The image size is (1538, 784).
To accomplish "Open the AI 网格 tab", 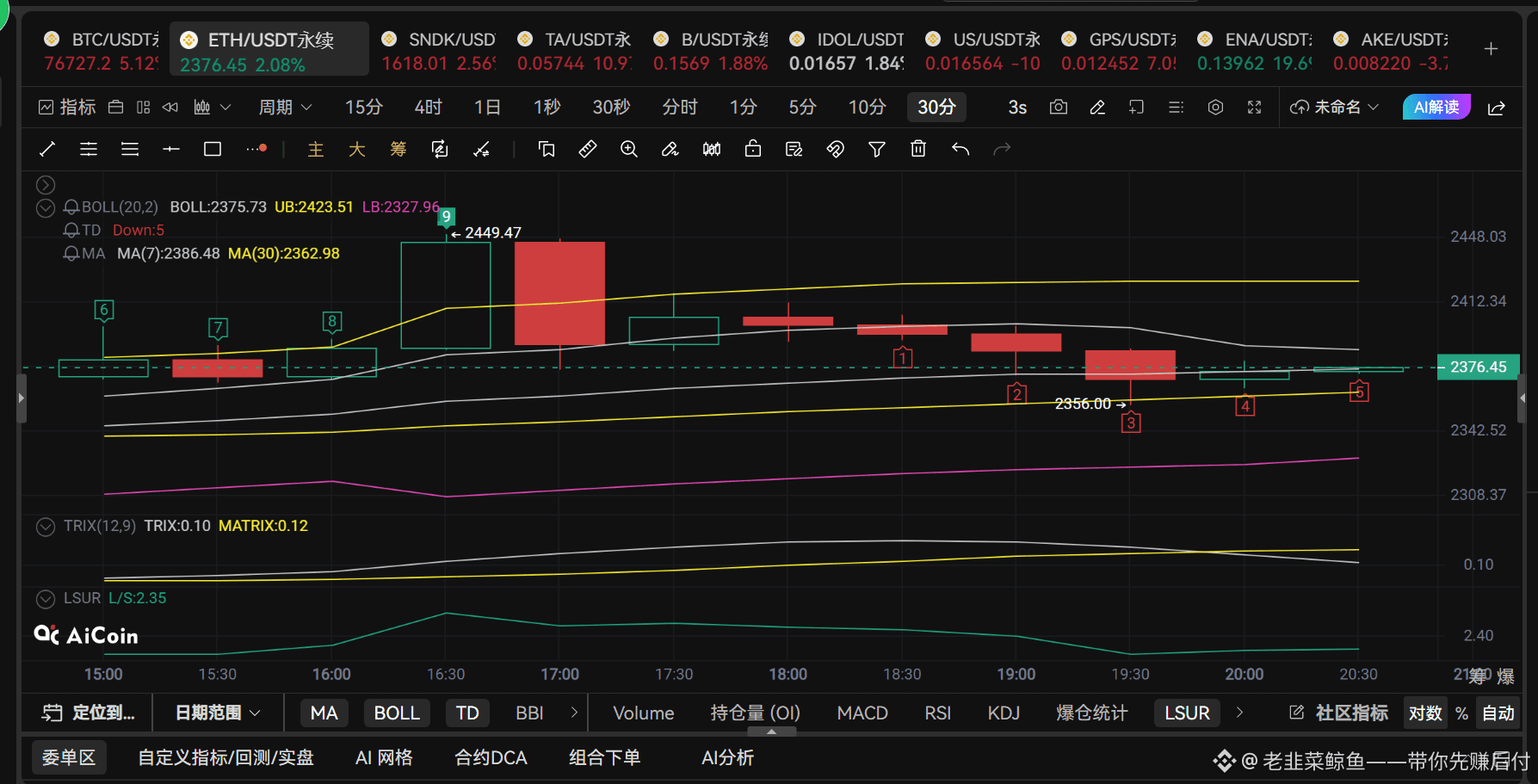I will [384, 757].
